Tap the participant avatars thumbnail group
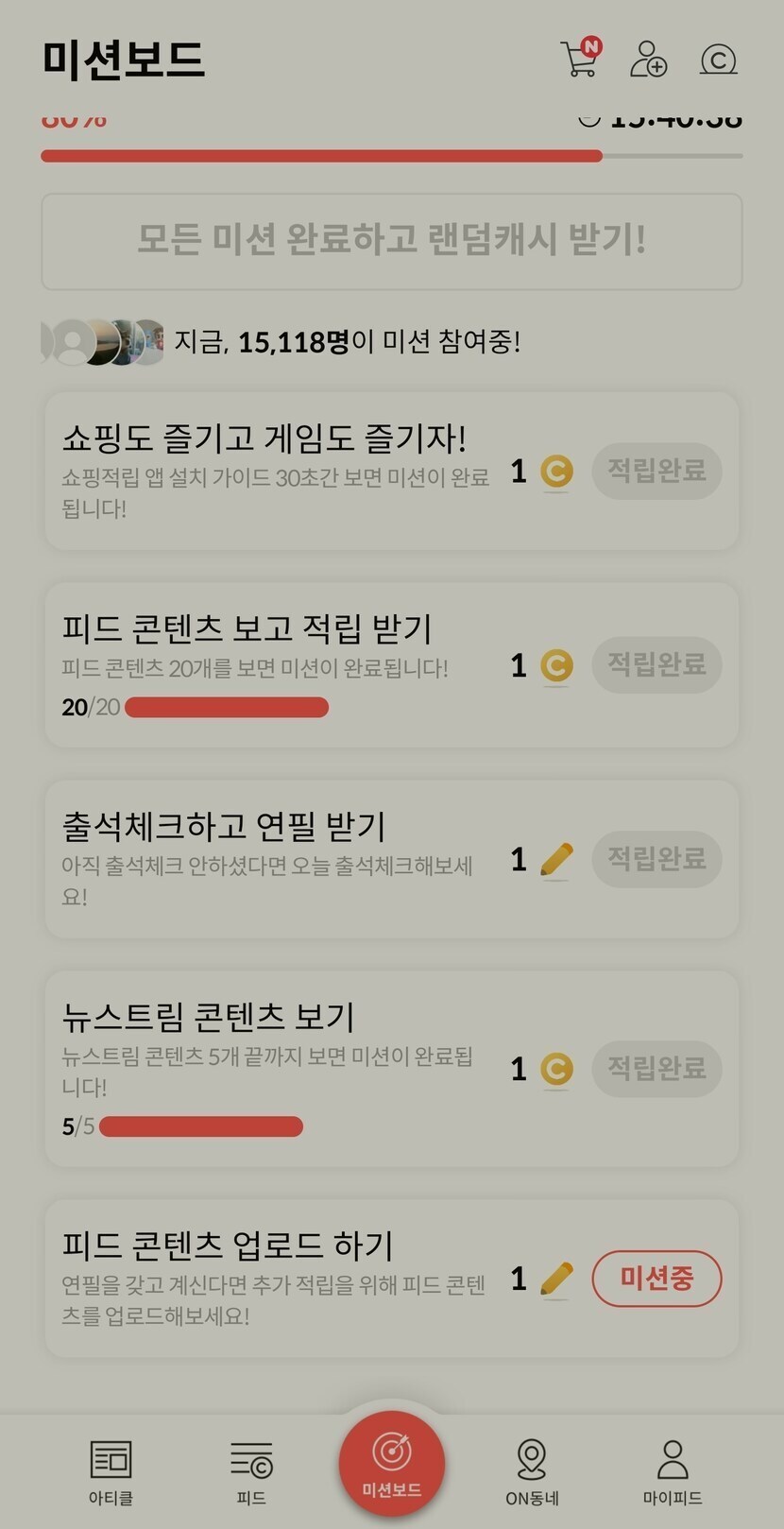784x1529 pixels. 104,342
